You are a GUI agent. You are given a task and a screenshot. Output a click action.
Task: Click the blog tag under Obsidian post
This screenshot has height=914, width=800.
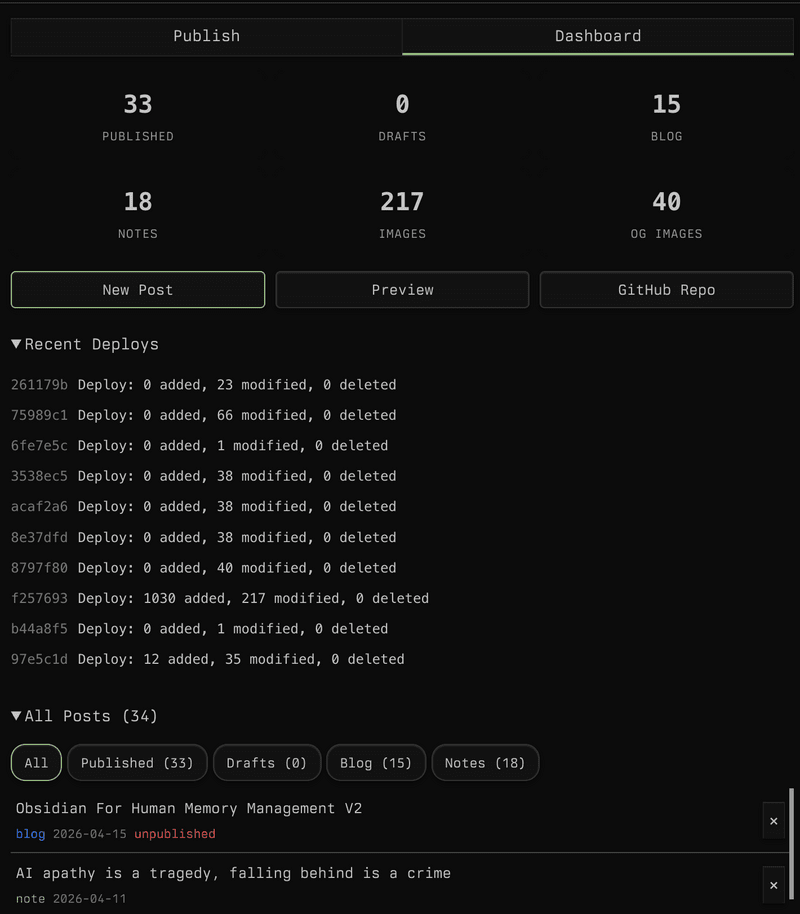[x=30, y=834]
